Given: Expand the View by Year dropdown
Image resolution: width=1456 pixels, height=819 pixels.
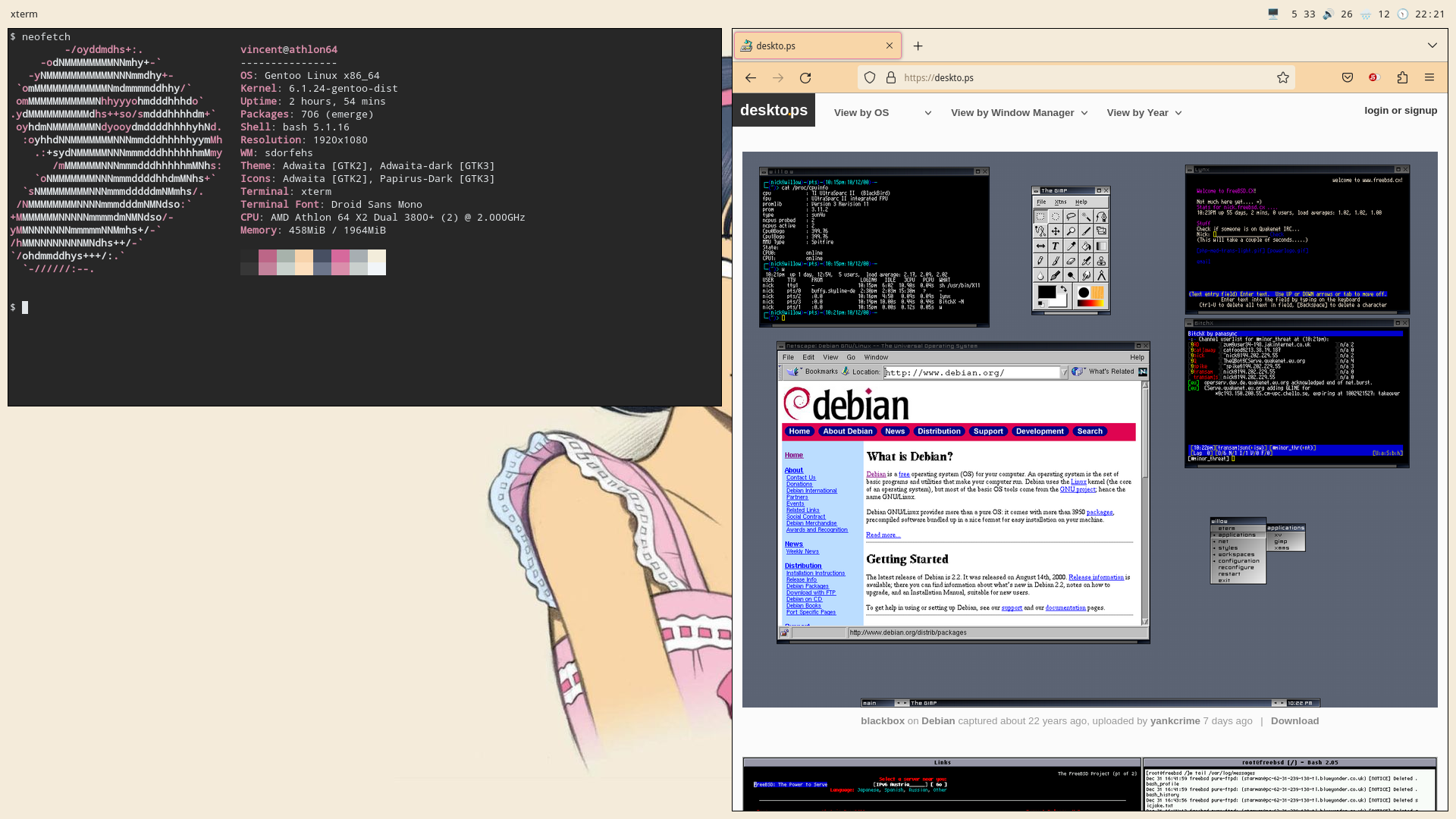Looking at the screenshot, I should [x=1144, y=113].
